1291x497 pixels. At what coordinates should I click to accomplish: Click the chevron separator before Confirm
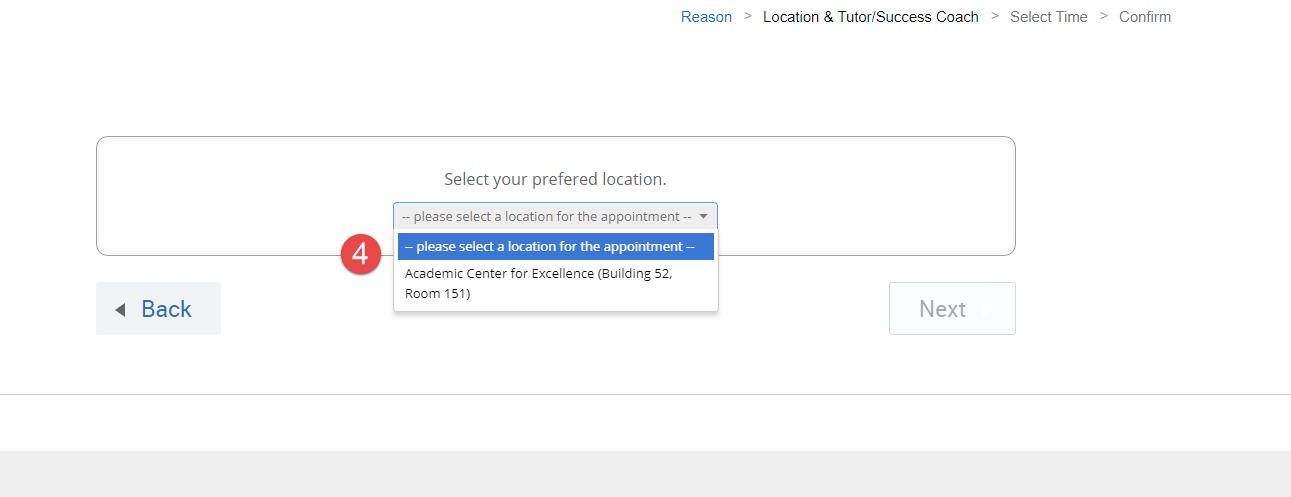click(1104, 16)
